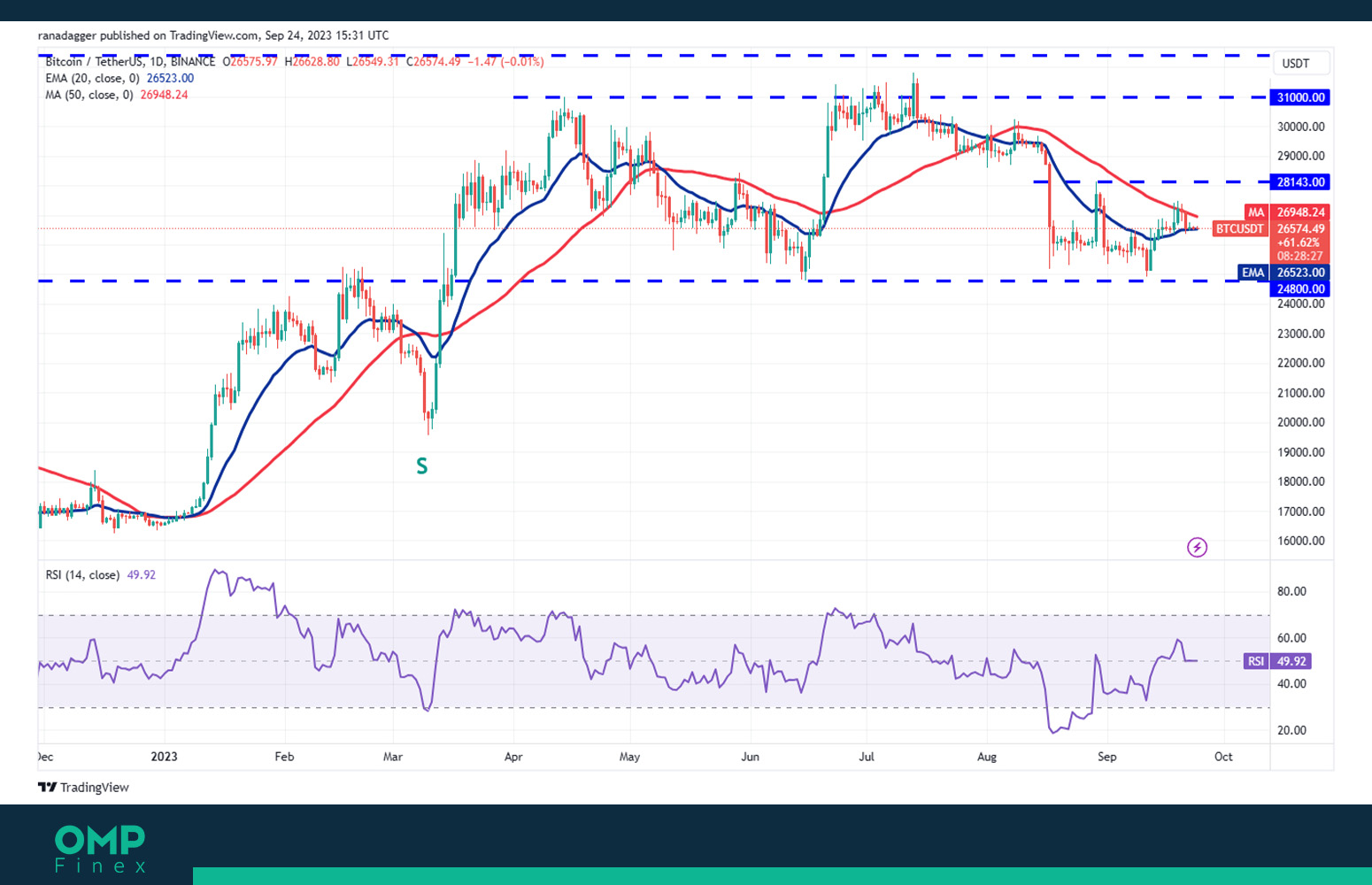Click the +61.62% change value
Image resolution: width=1372 pixels, height=885 pixels.
point(1299,242)
